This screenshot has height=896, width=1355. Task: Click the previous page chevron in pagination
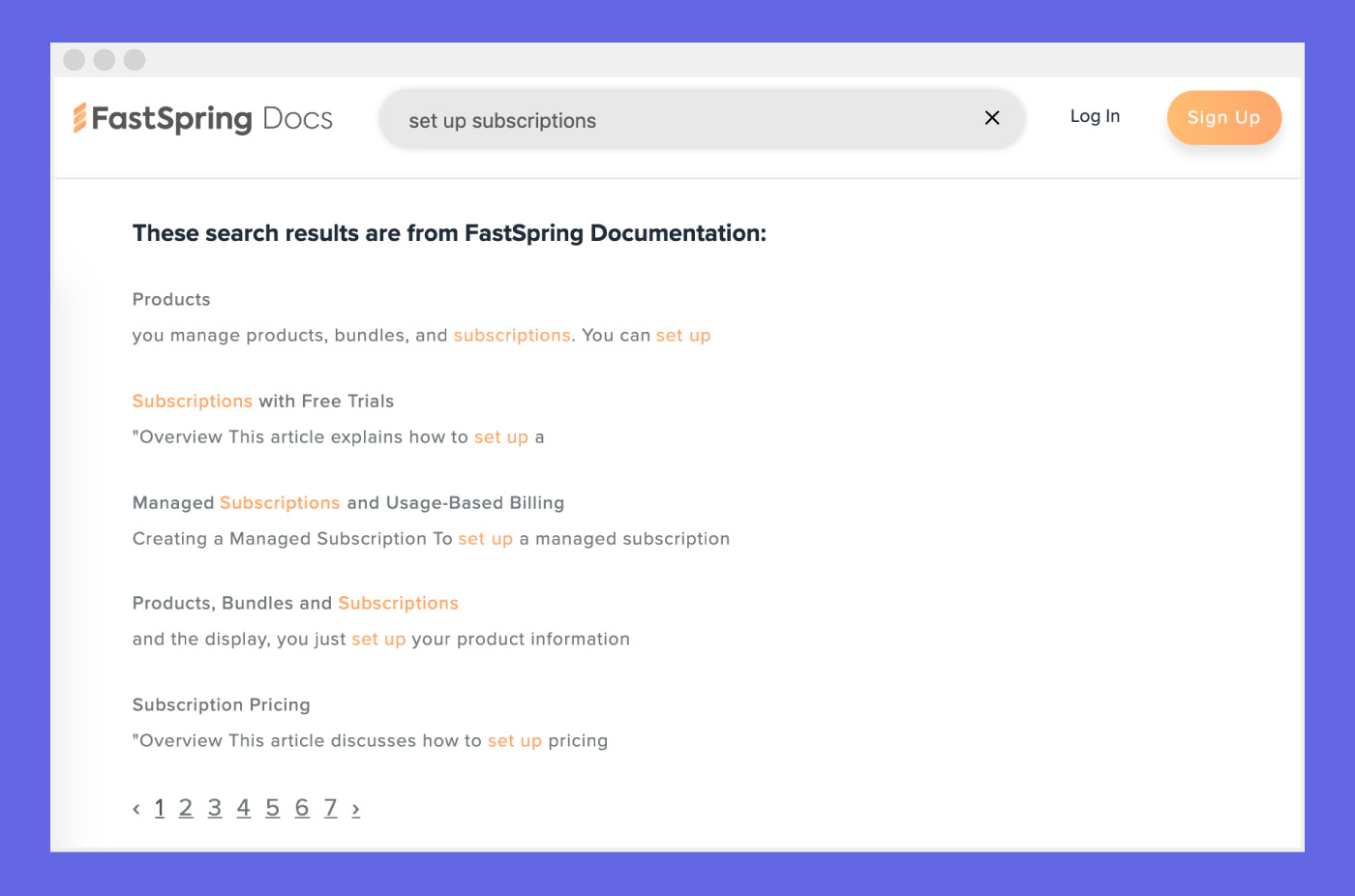pos(136,808)
